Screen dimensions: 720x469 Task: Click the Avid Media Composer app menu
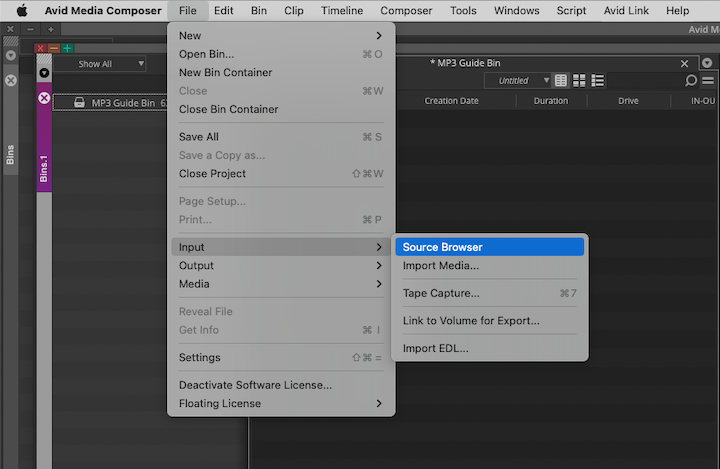103,10
